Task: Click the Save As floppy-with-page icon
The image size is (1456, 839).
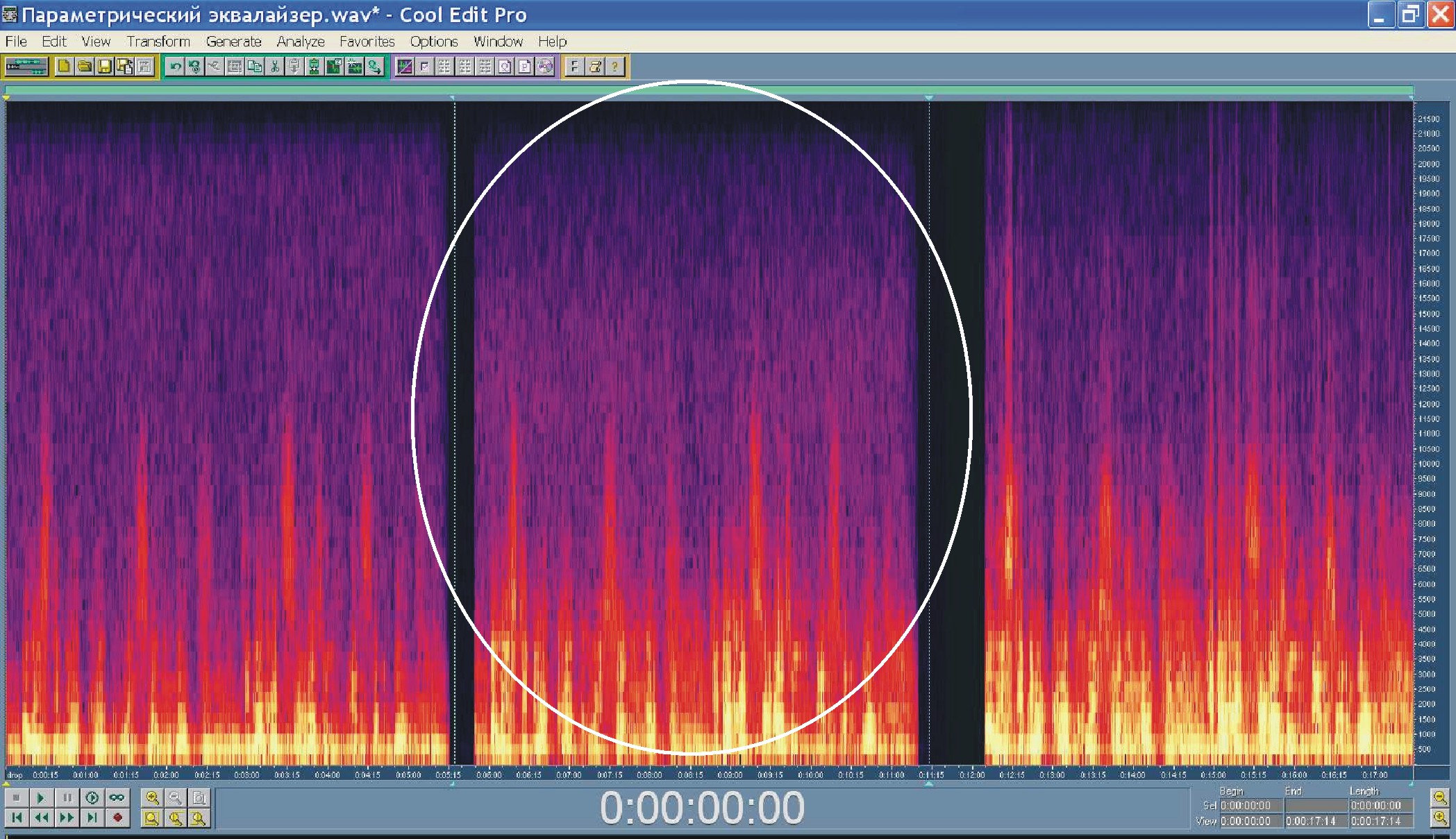Action: [x=124, y=67]
